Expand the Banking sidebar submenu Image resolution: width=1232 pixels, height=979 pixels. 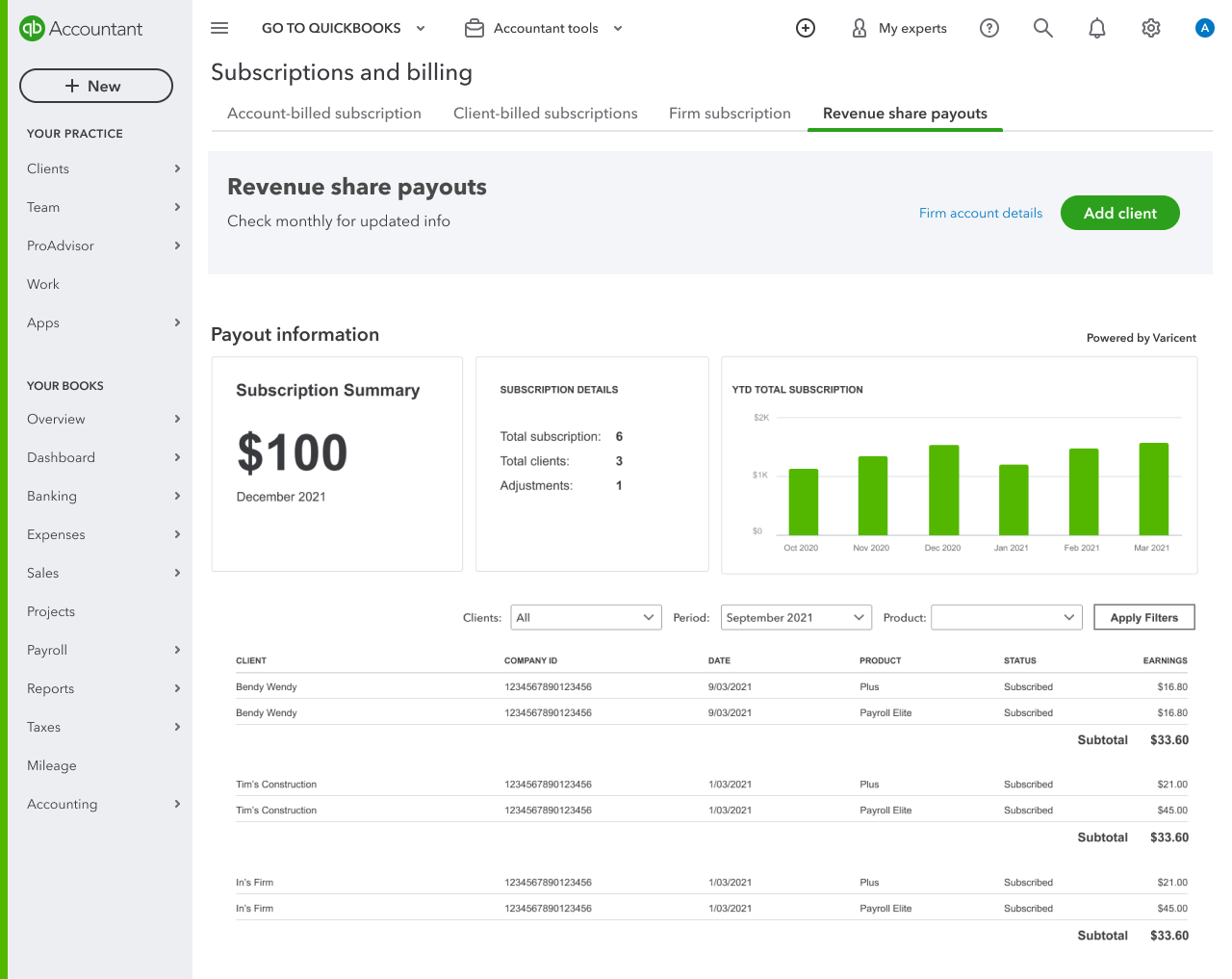(177, 496)
